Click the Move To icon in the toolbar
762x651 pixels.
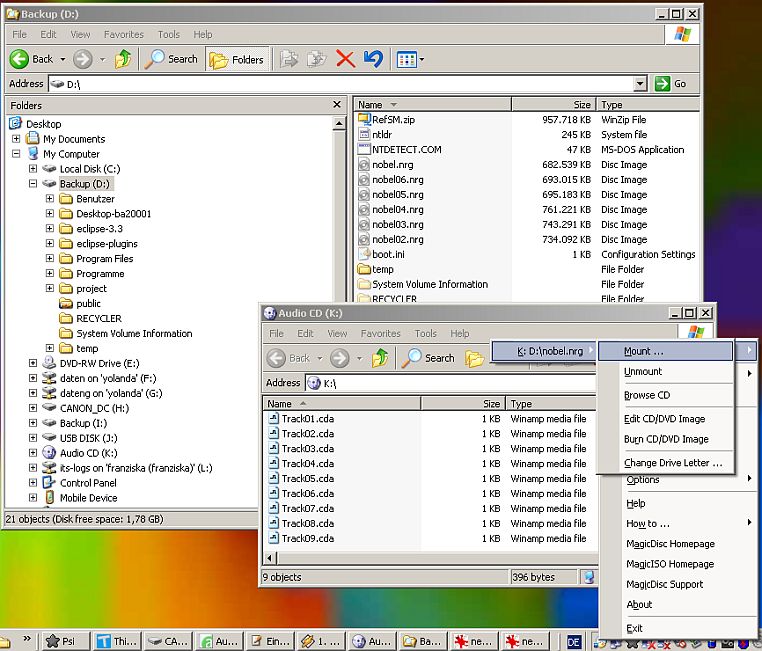click(289, 59)
